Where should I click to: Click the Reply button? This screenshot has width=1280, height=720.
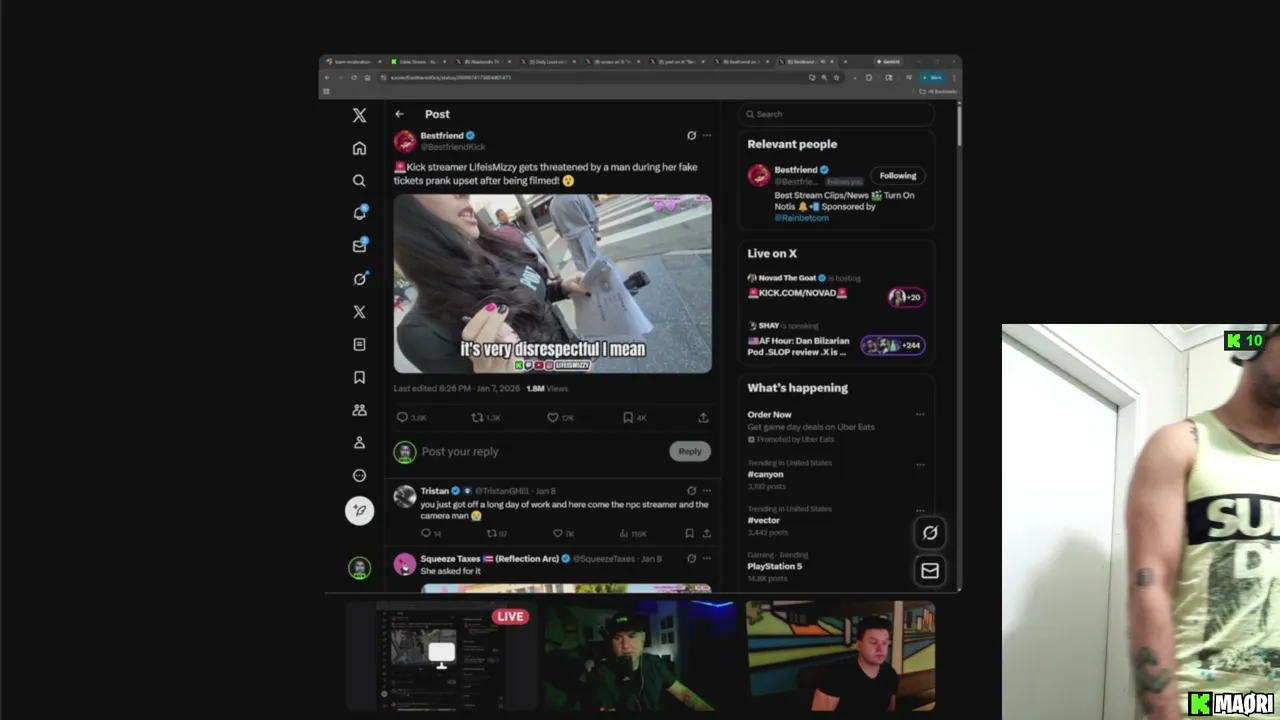690,451
